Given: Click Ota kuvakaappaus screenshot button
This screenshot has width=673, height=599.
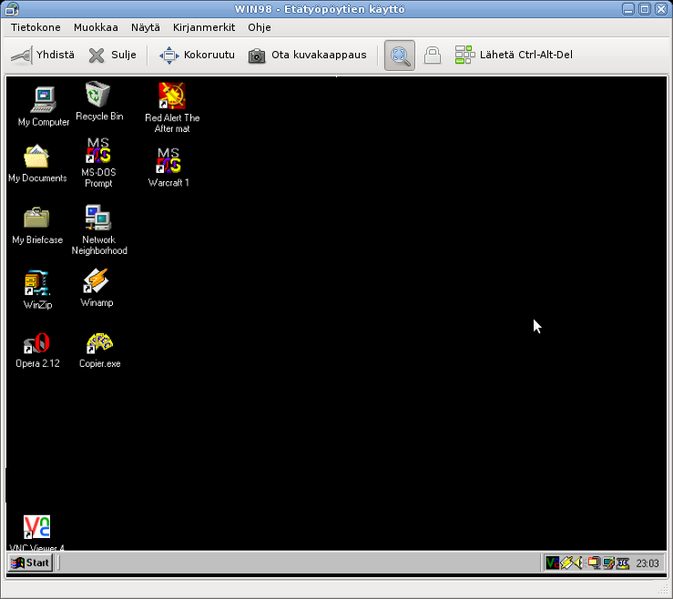Looking at the screenshot, I should [307, 56].
